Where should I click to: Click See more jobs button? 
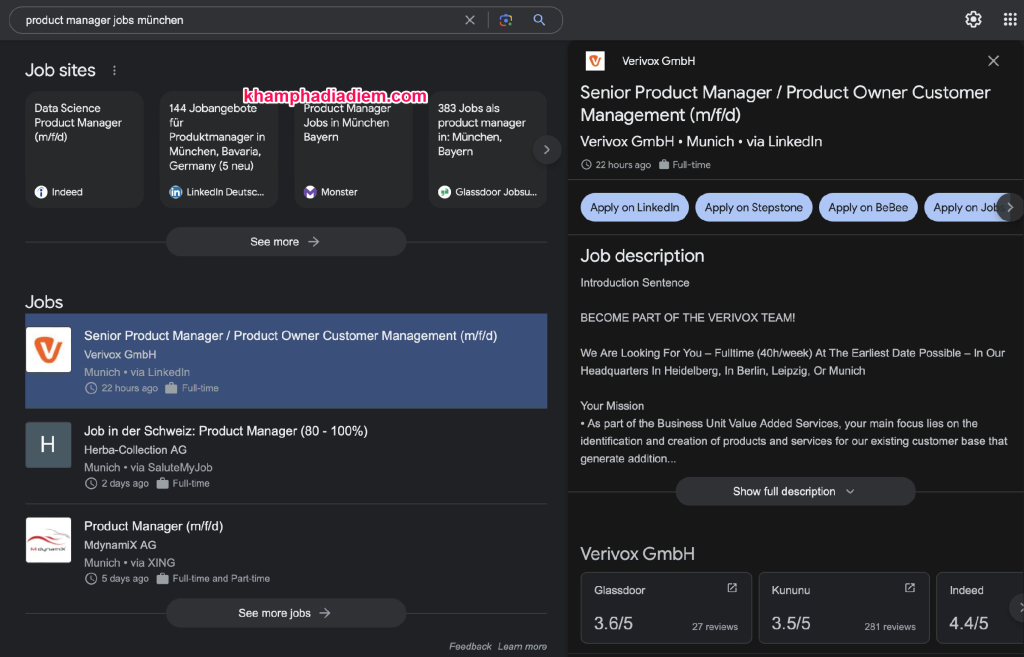285,613
